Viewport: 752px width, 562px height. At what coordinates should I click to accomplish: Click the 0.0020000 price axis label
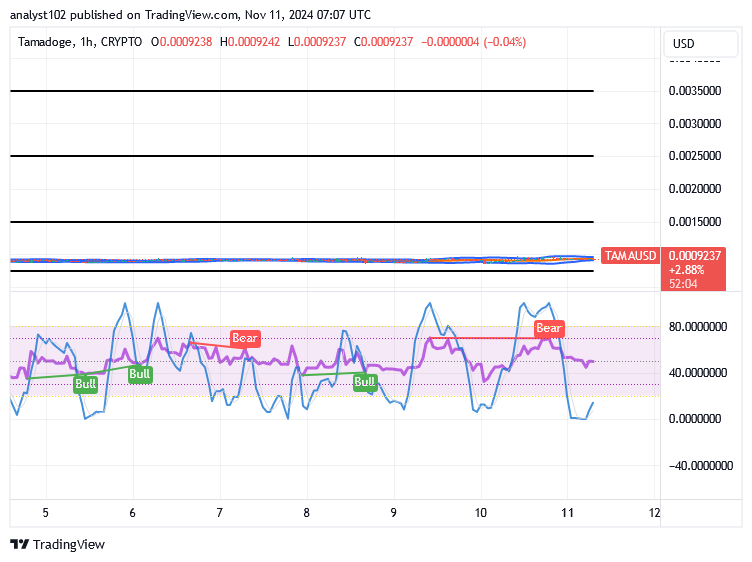click(695, 189)
